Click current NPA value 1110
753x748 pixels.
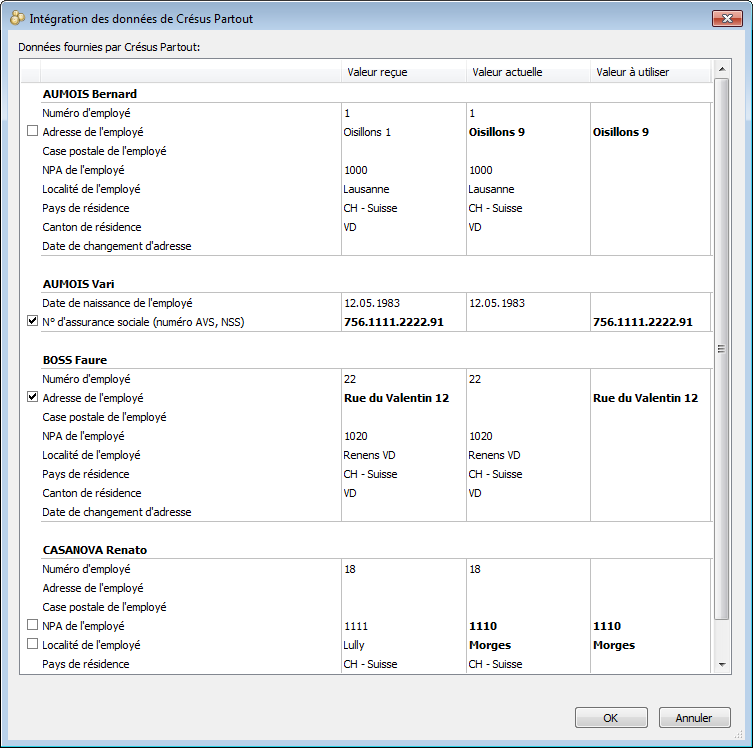click(483, 626)
